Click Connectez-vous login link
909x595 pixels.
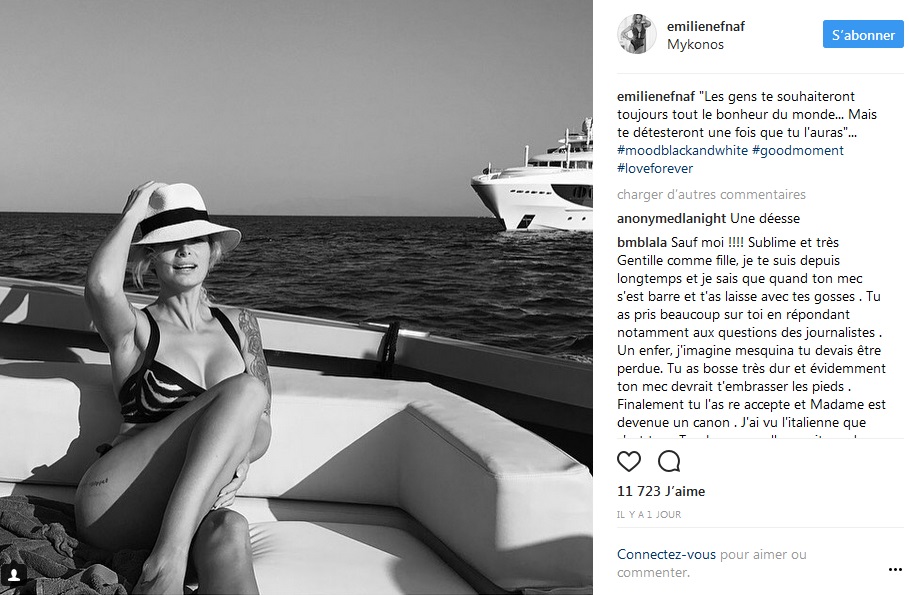(666, 554)
